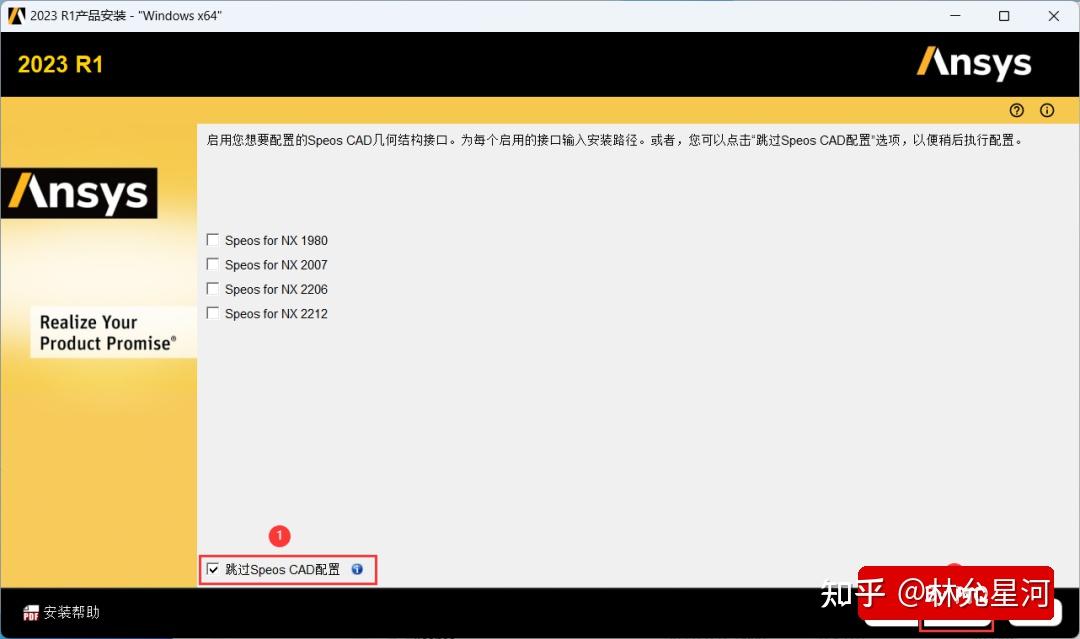The width and height of the screenshot is (1080, 639).
Task: Click the red numbered marker above the checkbox
Action: tap(279, 536)
